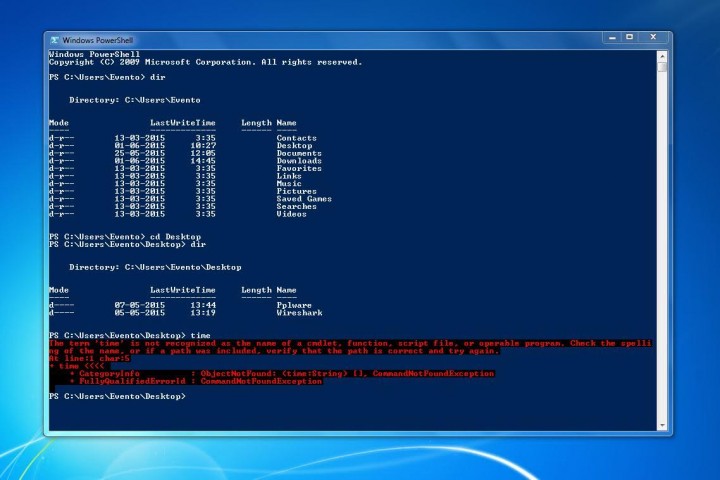Click the Wireshark folder name
This screenshot has width=720, height=480.
[299, 312]
